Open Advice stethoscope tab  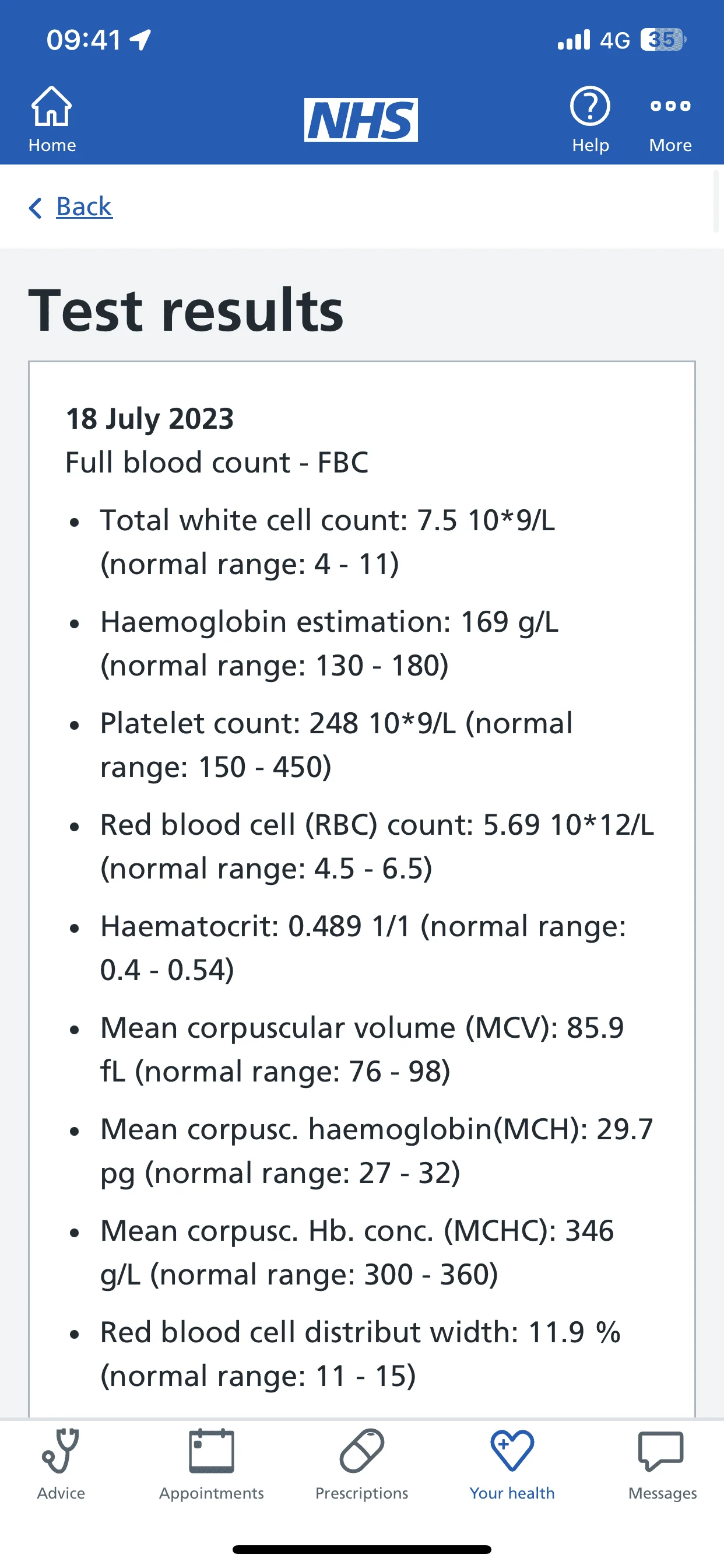[x=61, y=1451]
